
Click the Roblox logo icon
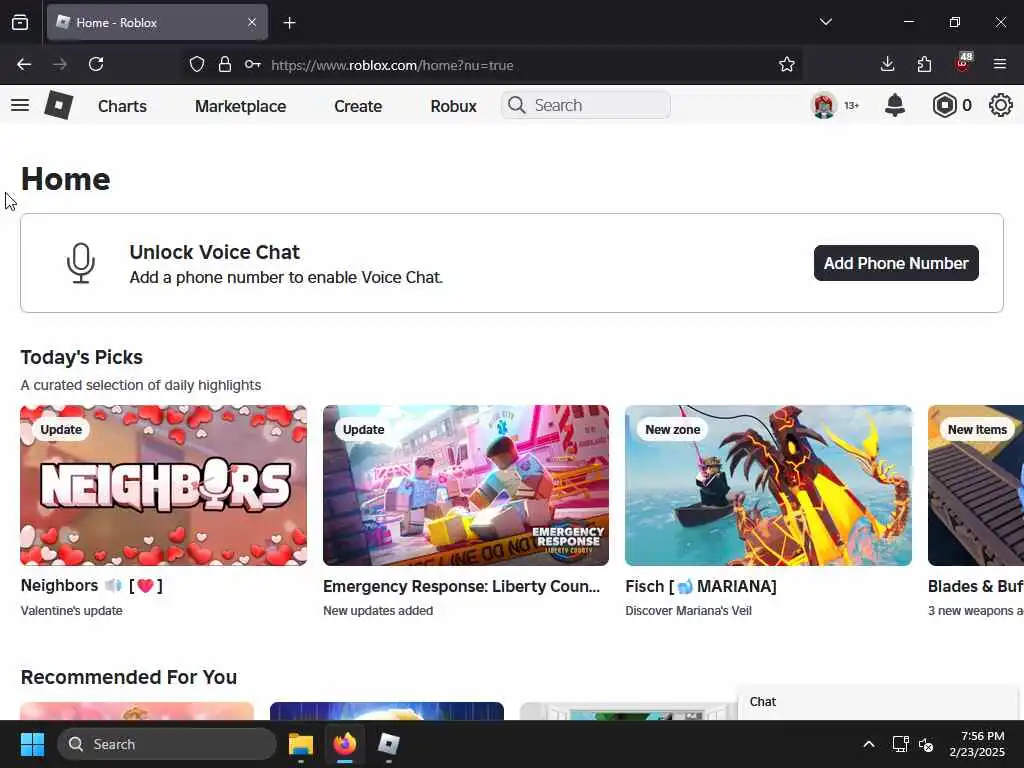58,105
